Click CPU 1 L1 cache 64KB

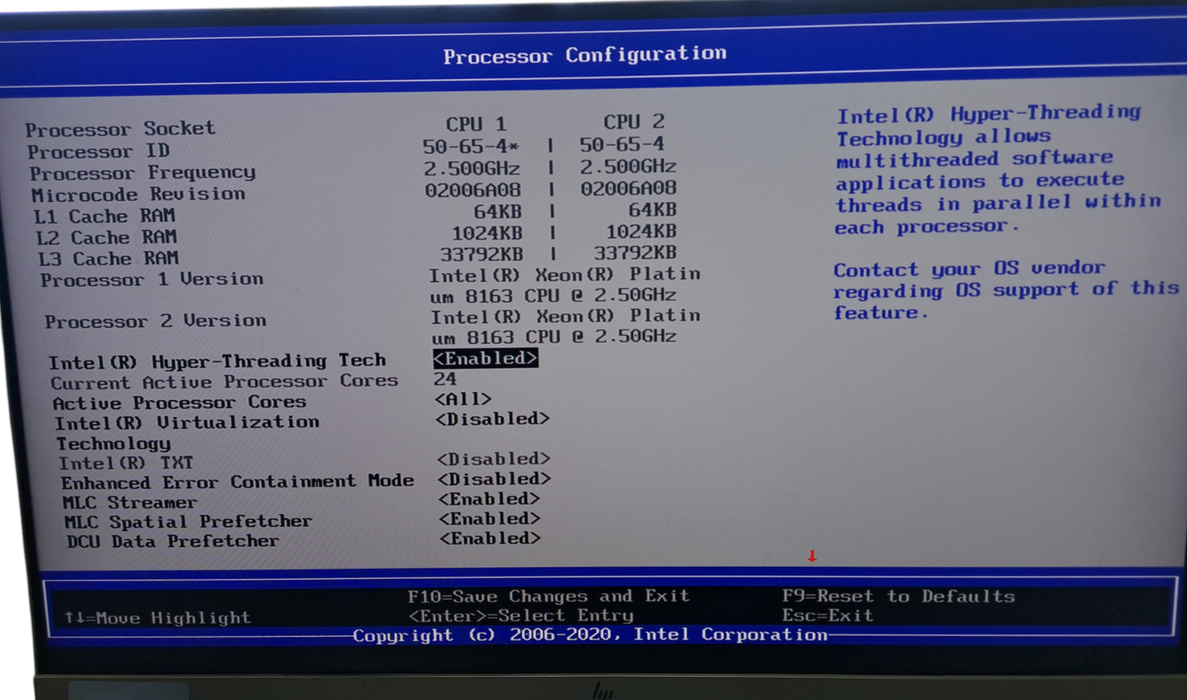pos(497,212)
